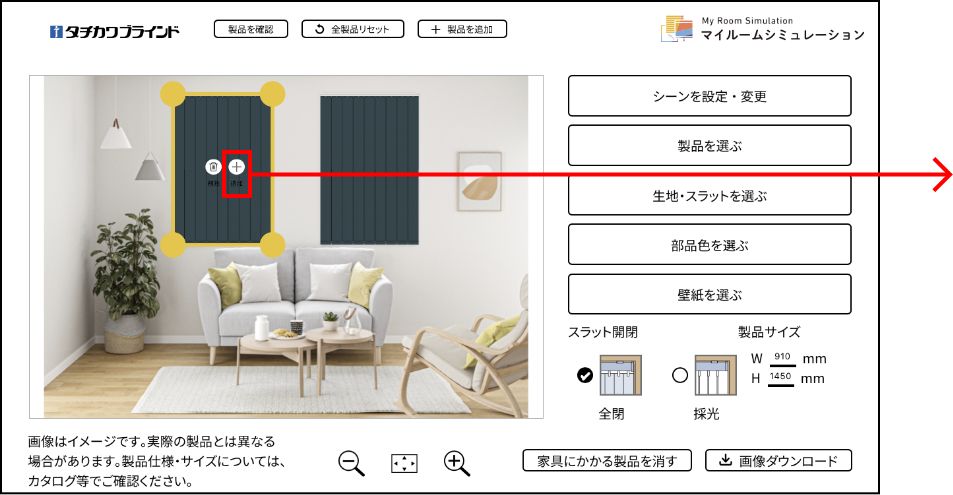953x495 pixels.
Task: Open the シーンを設定・変更 menu
Action: click(x=709, y=96)
